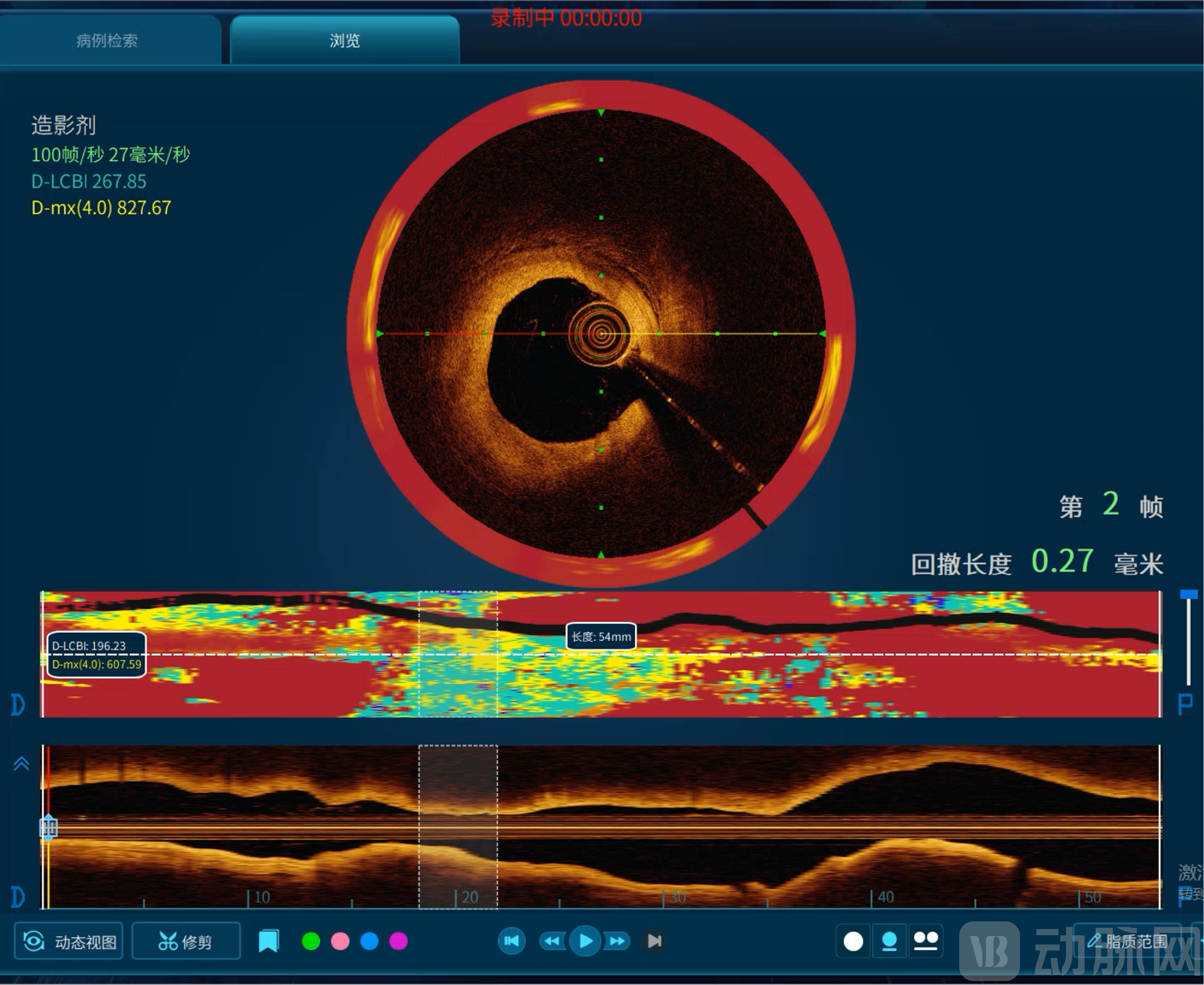Collapse panel with the double chevron up
Screen dimensions: 1204x985
point(21,764)
